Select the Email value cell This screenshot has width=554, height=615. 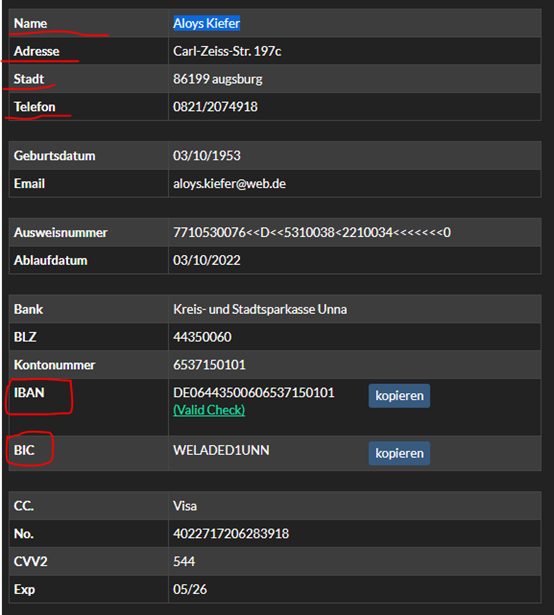pyautogui.click(x=355, y=184)
